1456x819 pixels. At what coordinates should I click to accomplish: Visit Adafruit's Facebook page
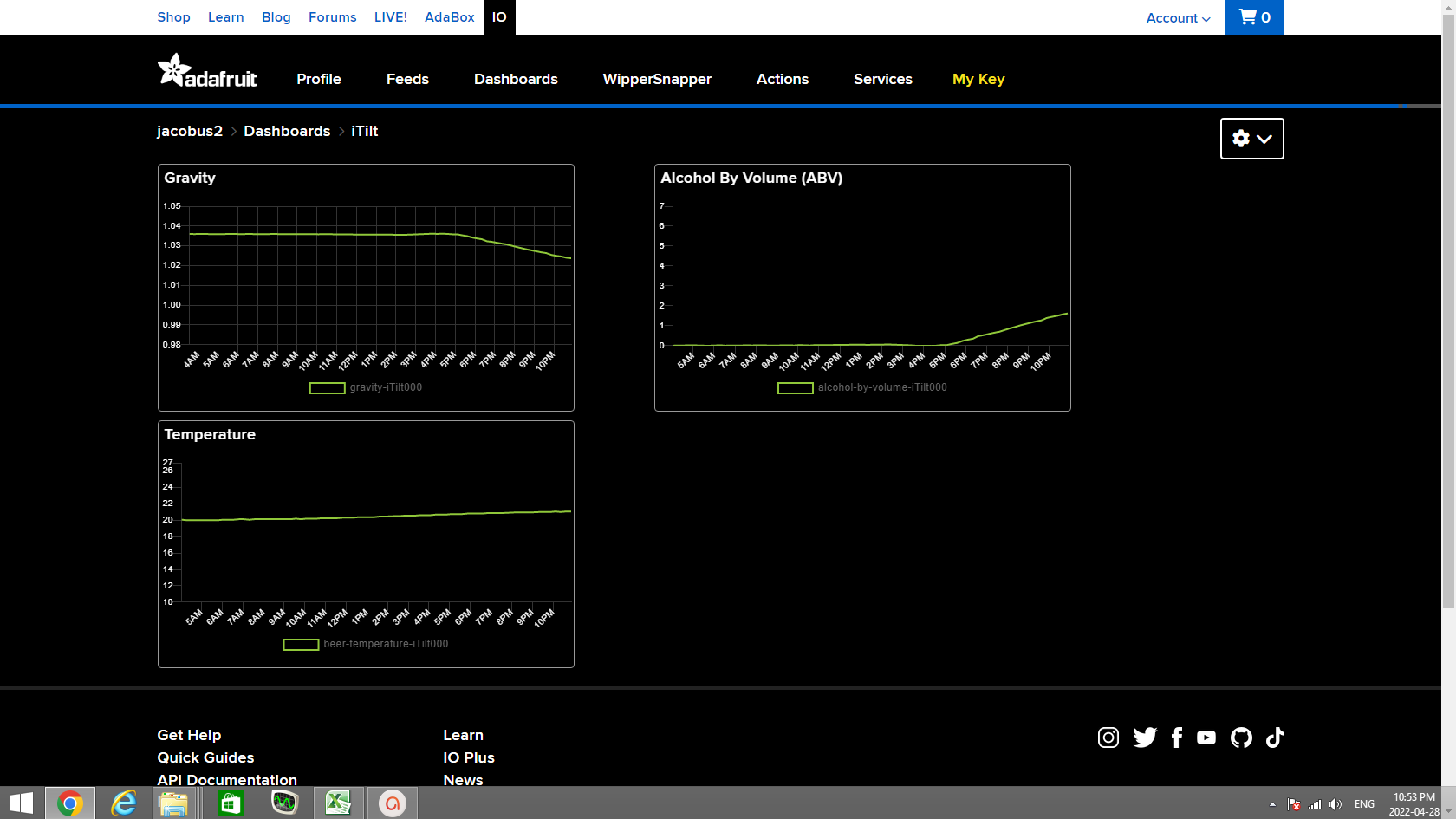[x=1176, y=738]
